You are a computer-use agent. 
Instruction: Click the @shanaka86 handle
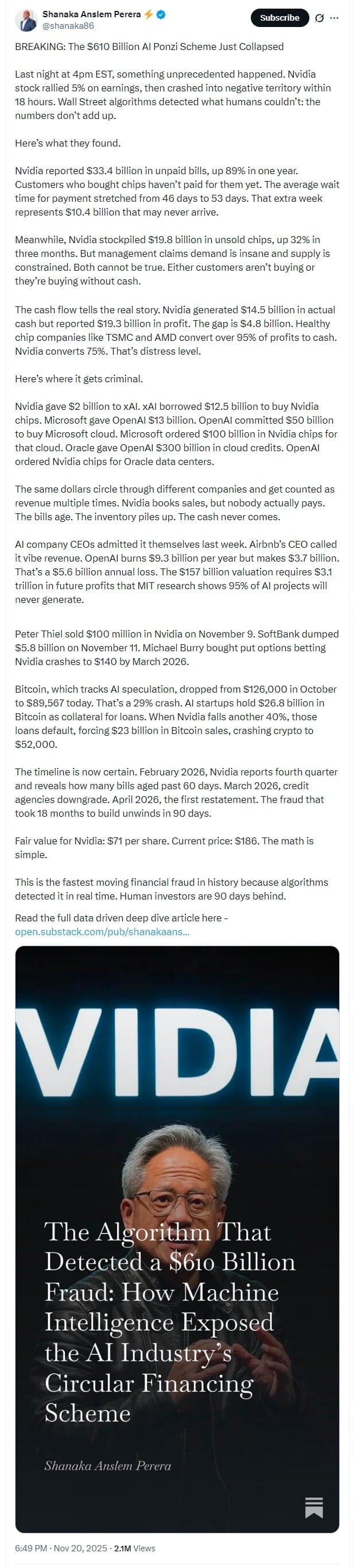68,25
